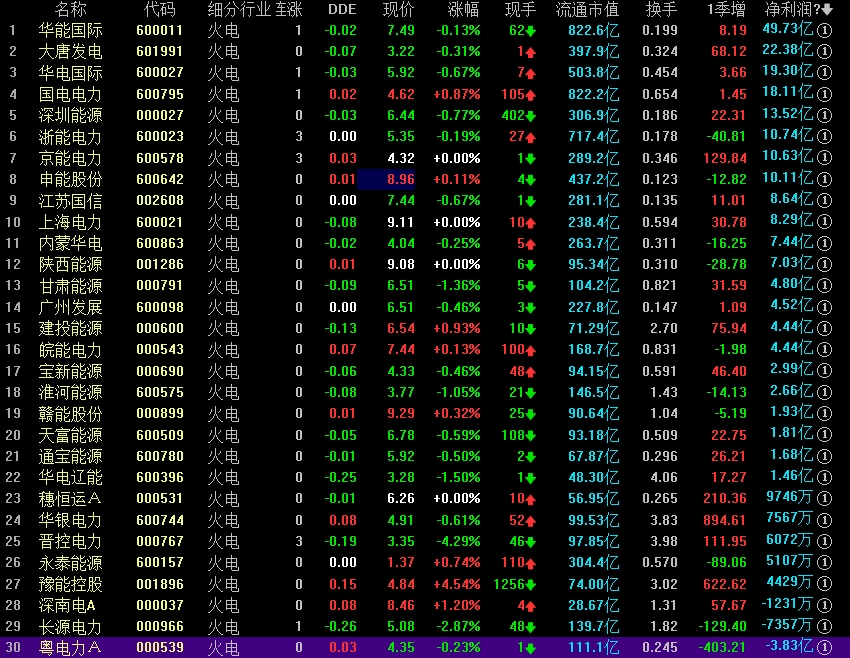Click info icon in 粤电力A row
The image size is (850, 658).
824,648
